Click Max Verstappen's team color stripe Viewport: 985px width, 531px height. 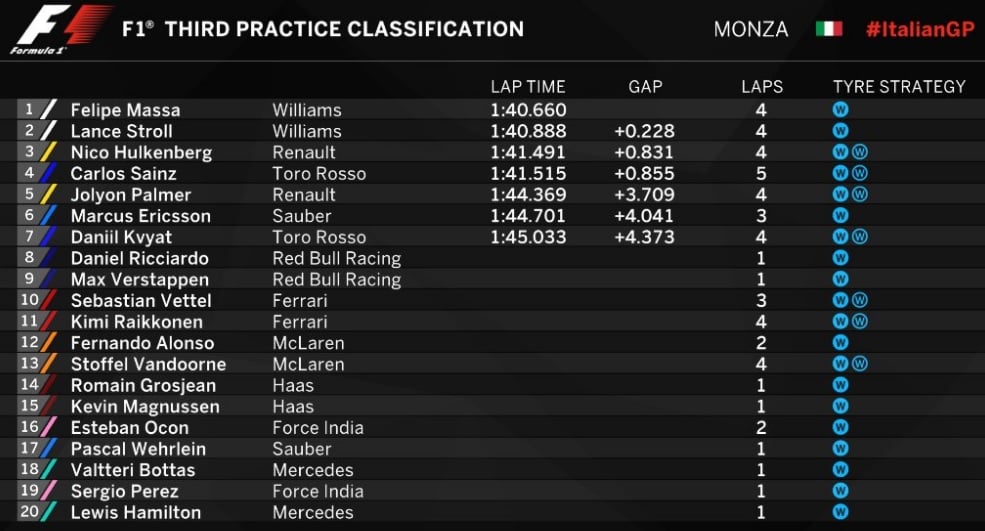tap(48, 279)
